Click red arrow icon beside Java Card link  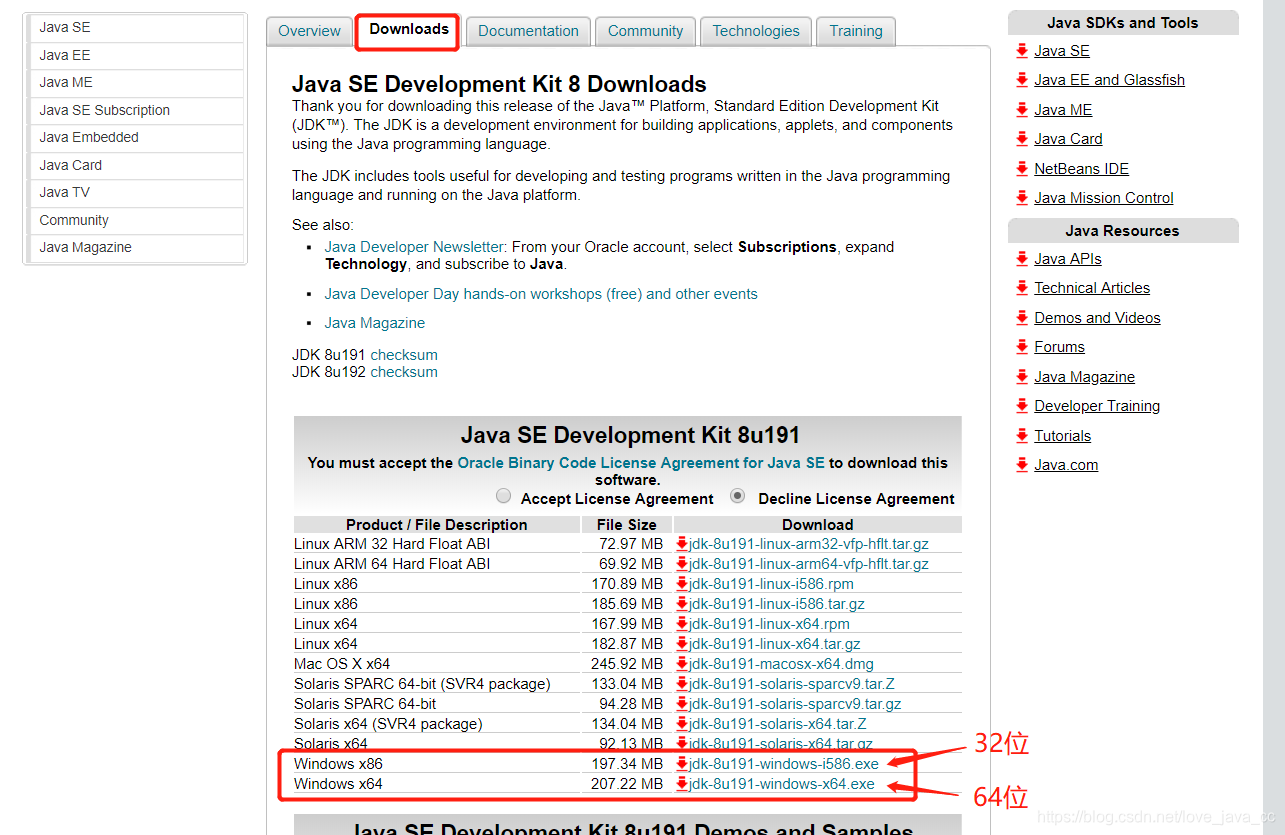1021,138
